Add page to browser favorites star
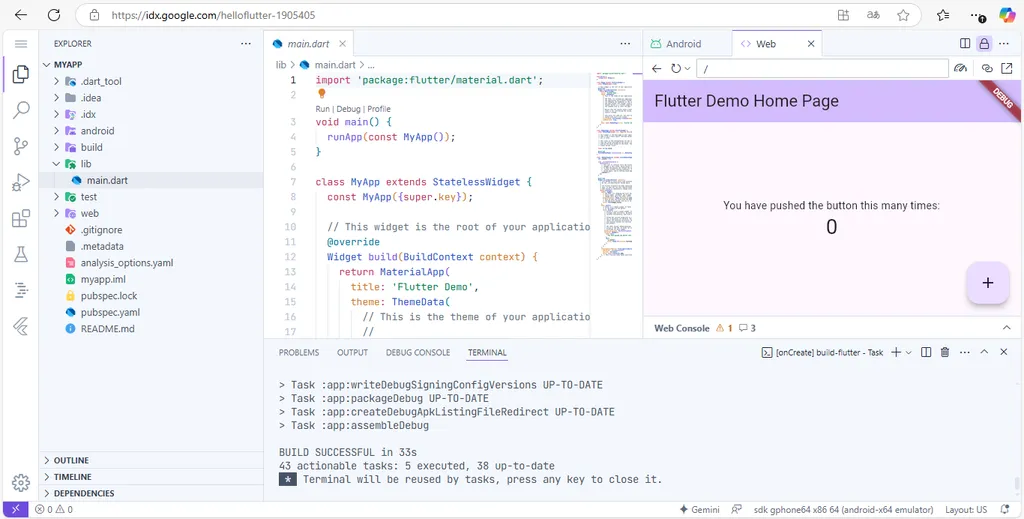The image size is (1024, 519). 903,15
